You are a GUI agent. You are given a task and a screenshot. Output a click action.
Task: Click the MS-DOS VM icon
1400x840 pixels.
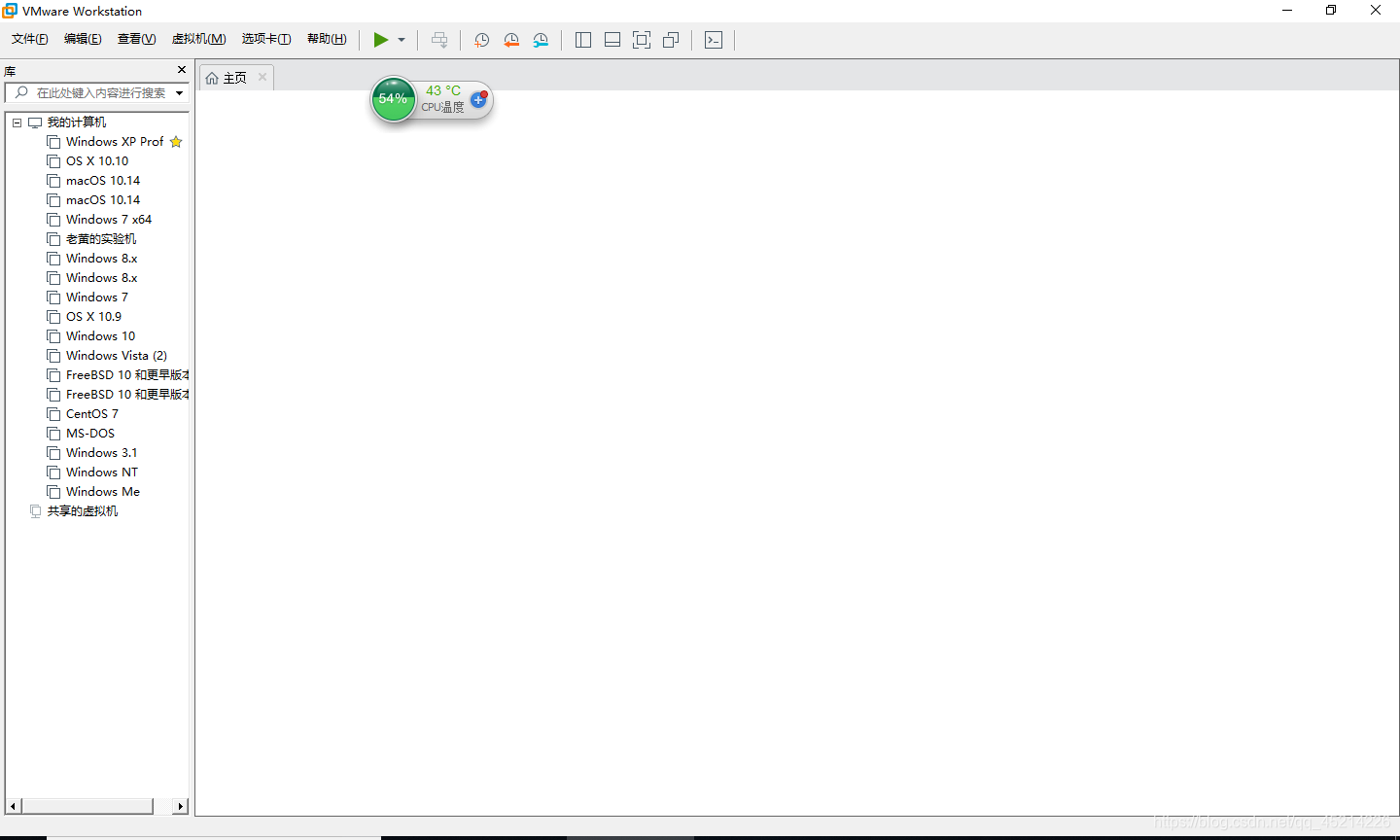[53, 434]
